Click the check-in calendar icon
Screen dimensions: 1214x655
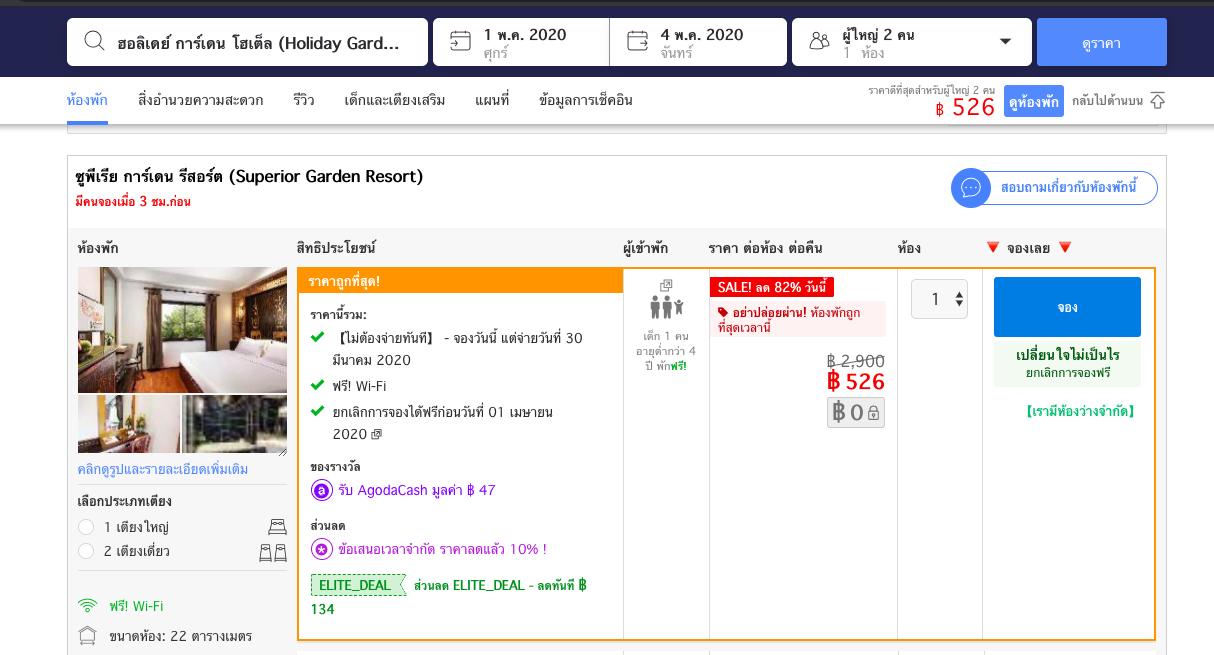460,41
